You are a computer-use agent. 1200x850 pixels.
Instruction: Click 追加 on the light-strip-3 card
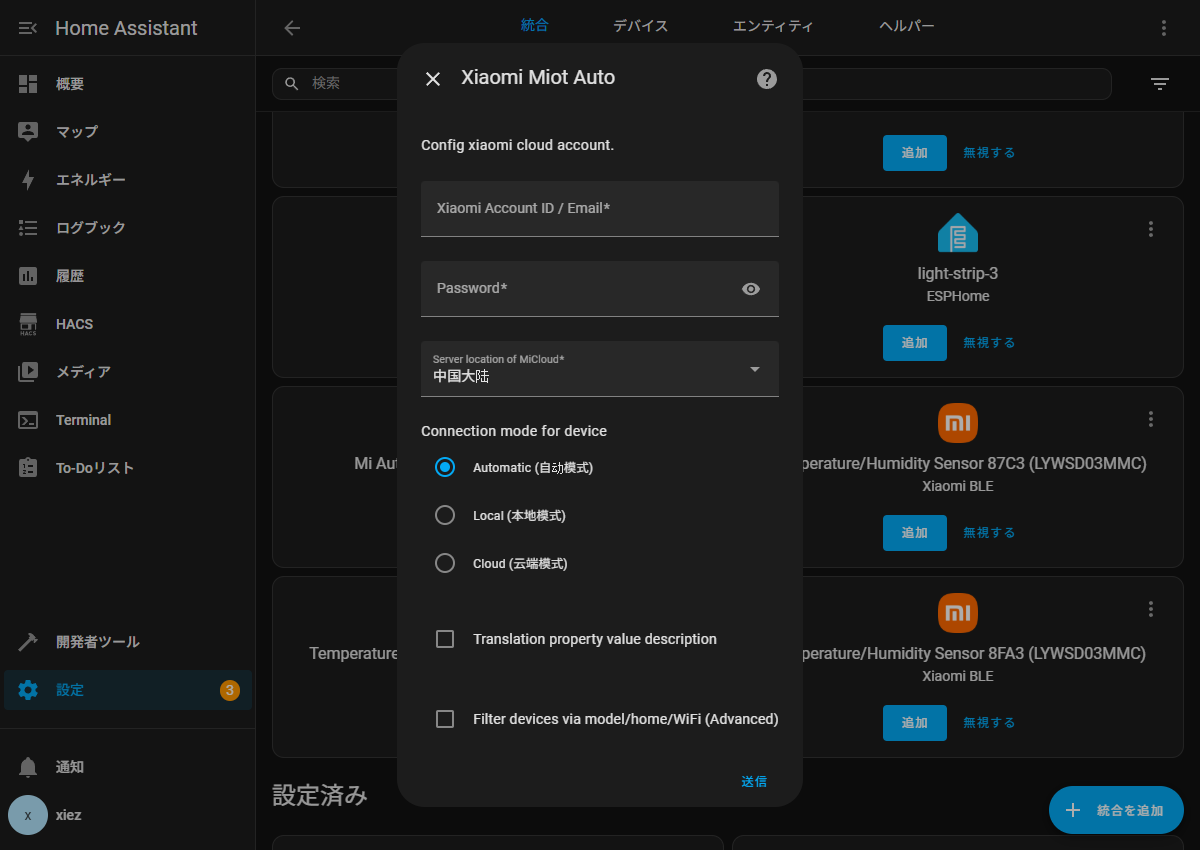(x=915, y=343)
